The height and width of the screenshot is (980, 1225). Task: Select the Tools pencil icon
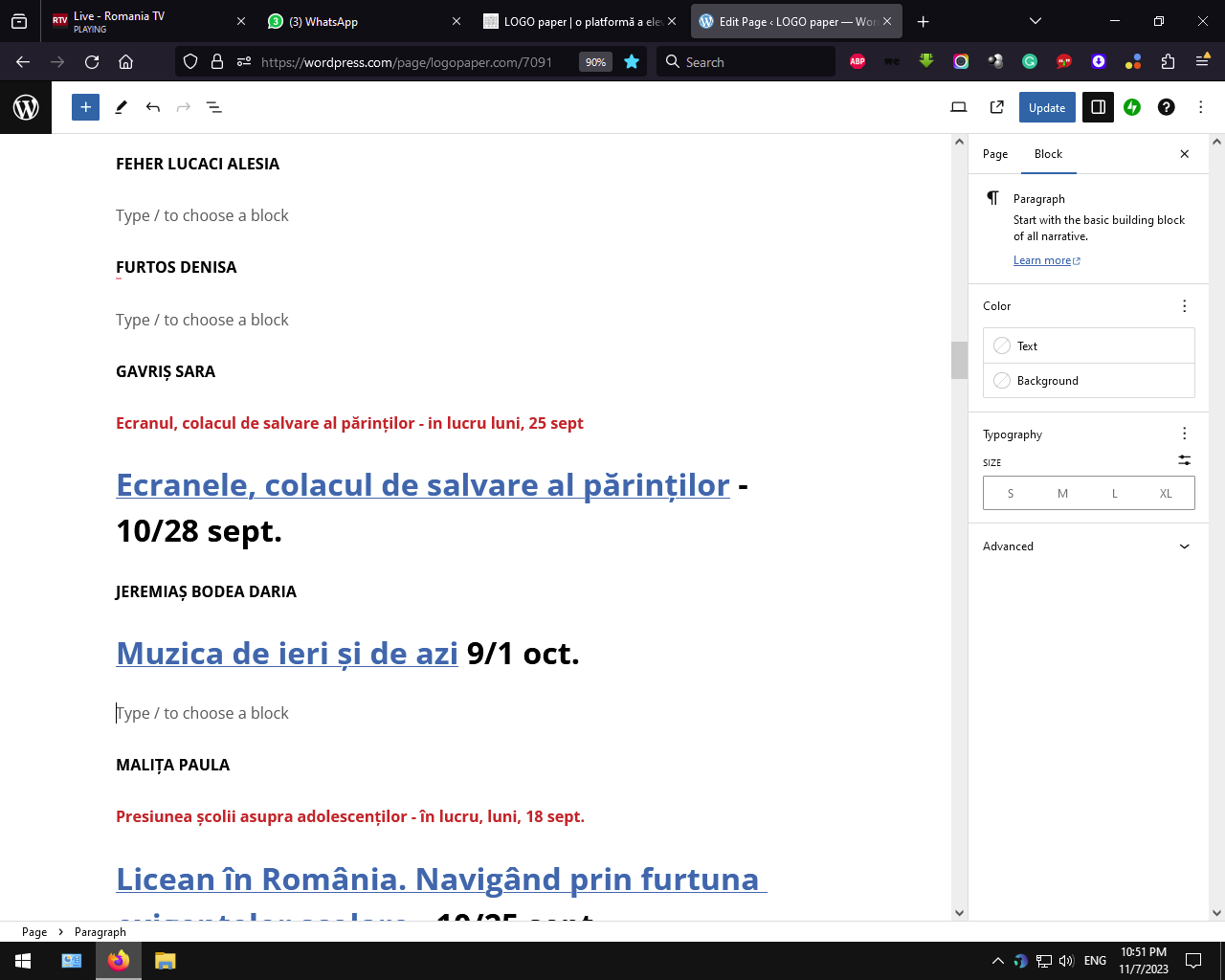point(122,107)
